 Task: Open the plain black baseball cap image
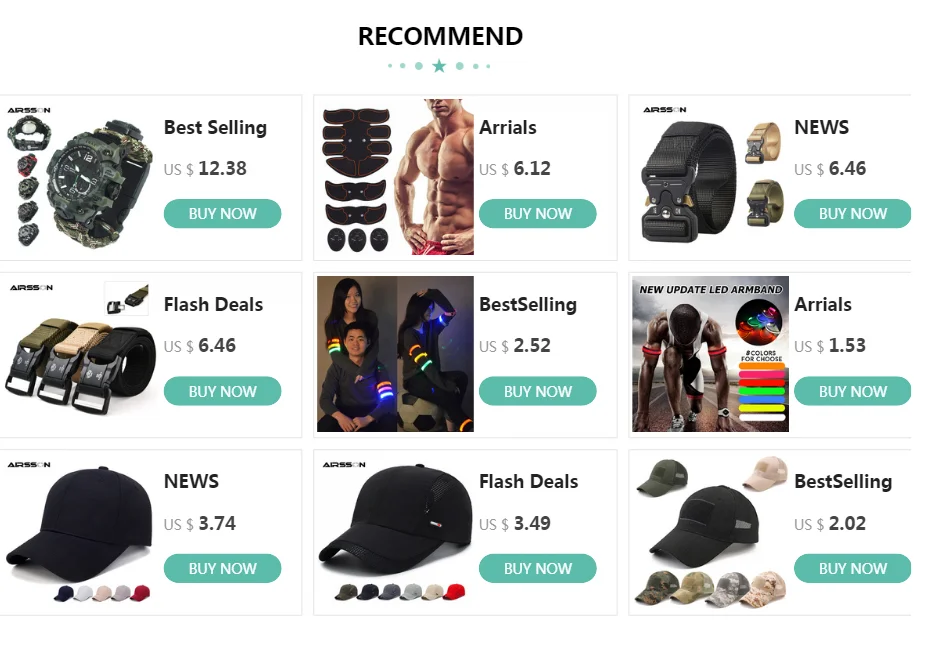click(80, 532)
